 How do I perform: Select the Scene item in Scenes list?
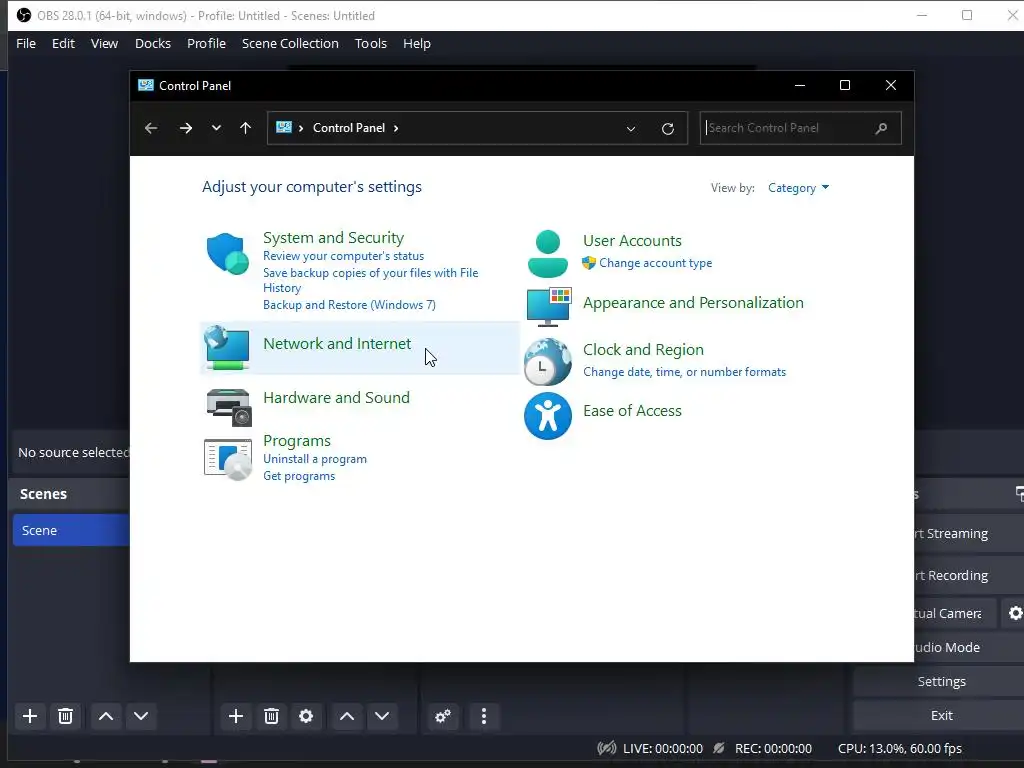71,530
